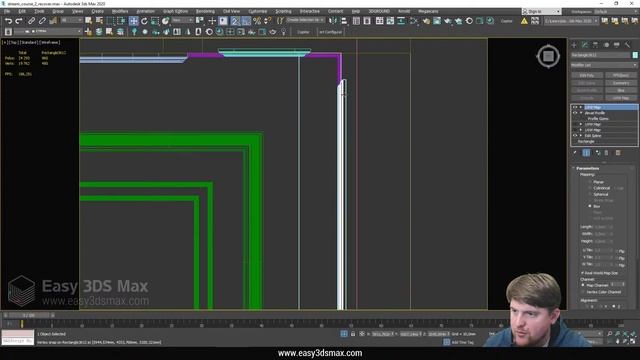Toggle the Selection Lock icon in status bar
640x360 pixels.
(x=353, y=334)
